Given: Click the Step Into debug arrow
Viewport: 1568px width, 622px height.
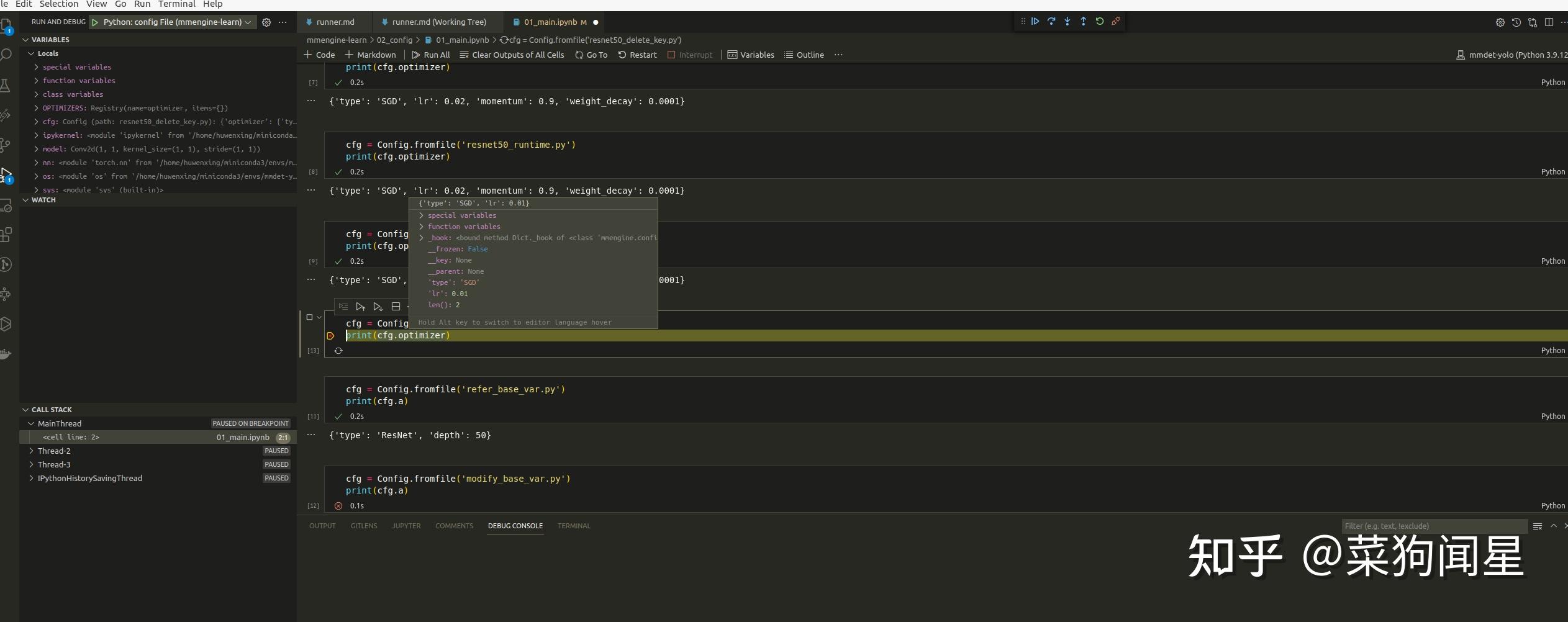Looking at the screenshot, I should [x=1067, y=21].
